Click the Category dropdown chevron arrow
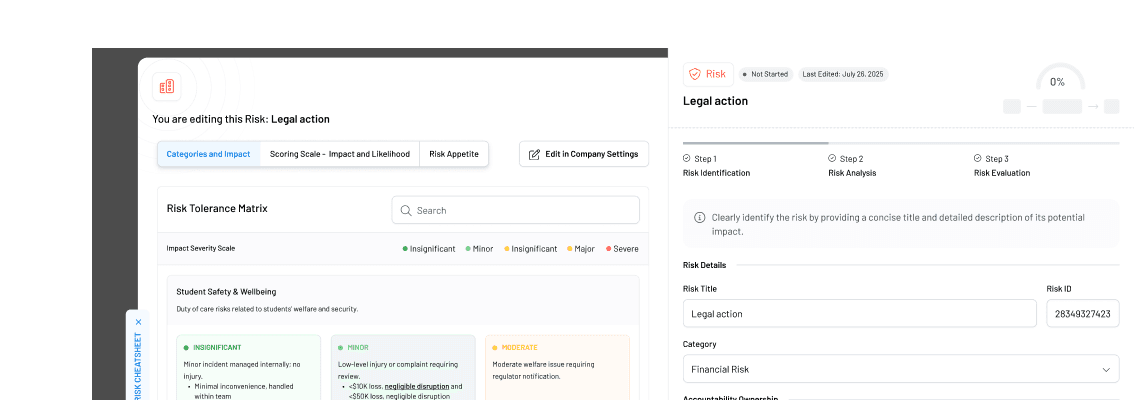1134x400 pixels. pos(1106,370)
